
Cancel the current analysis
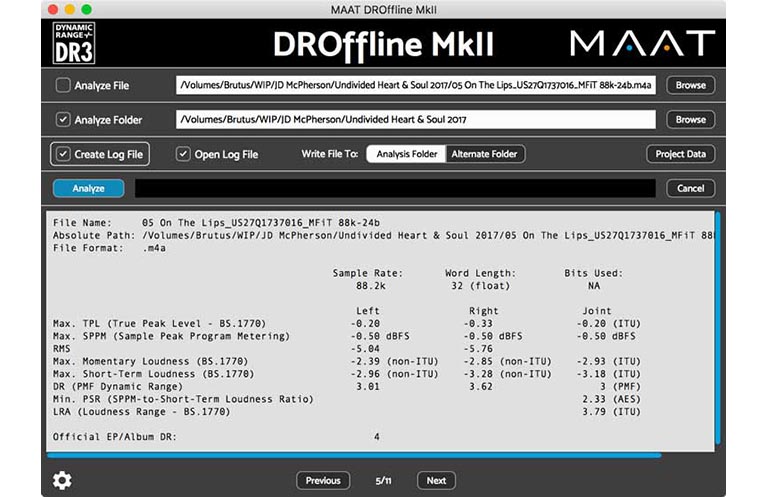pos(691,188)
